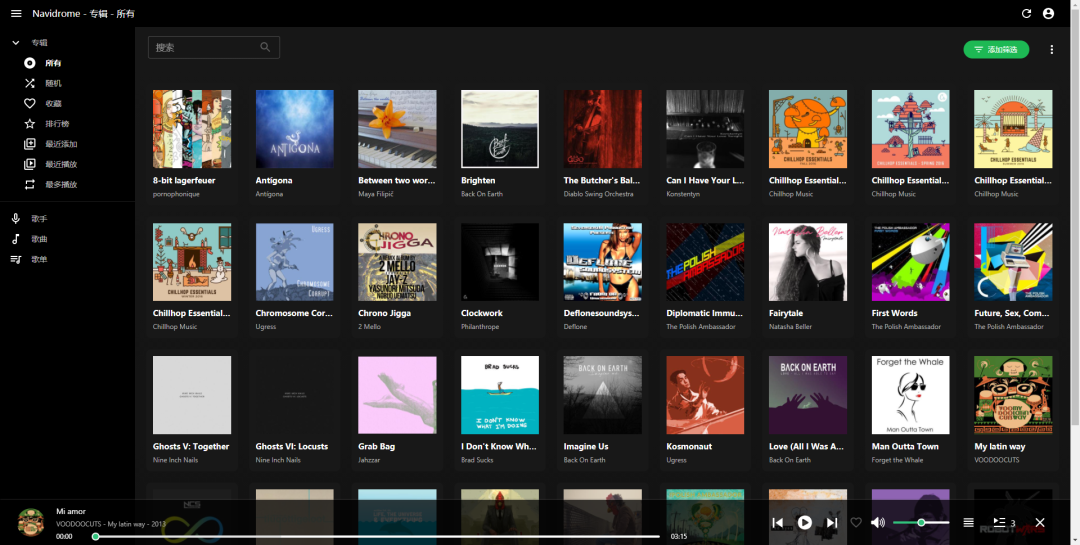Open the Future, Sex, Computers album cover

1013,262
